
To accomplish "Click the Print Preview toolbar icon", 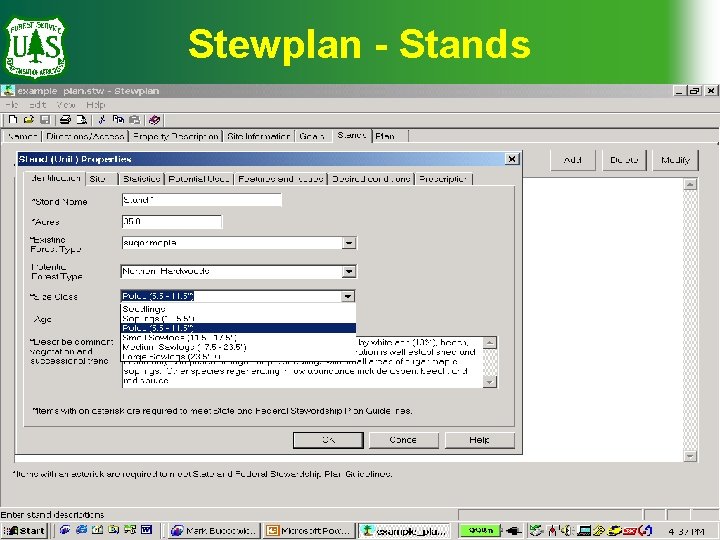I will click(81, 120).
